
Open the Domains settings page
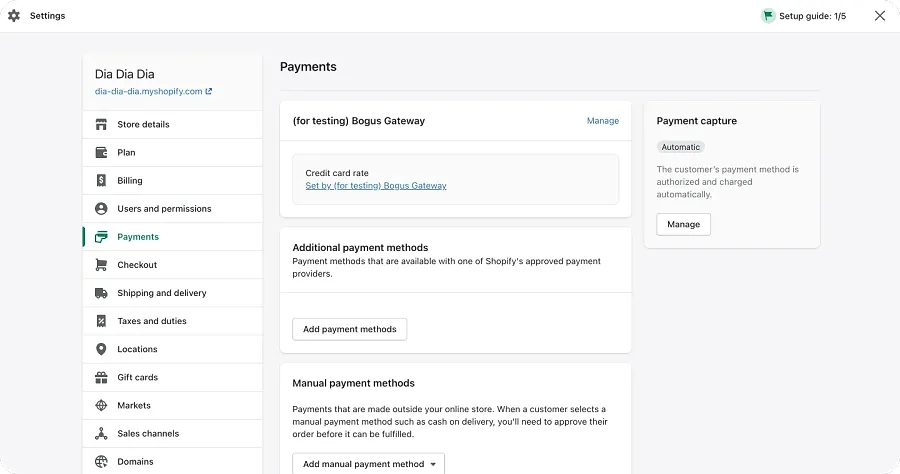pos(172,461)
